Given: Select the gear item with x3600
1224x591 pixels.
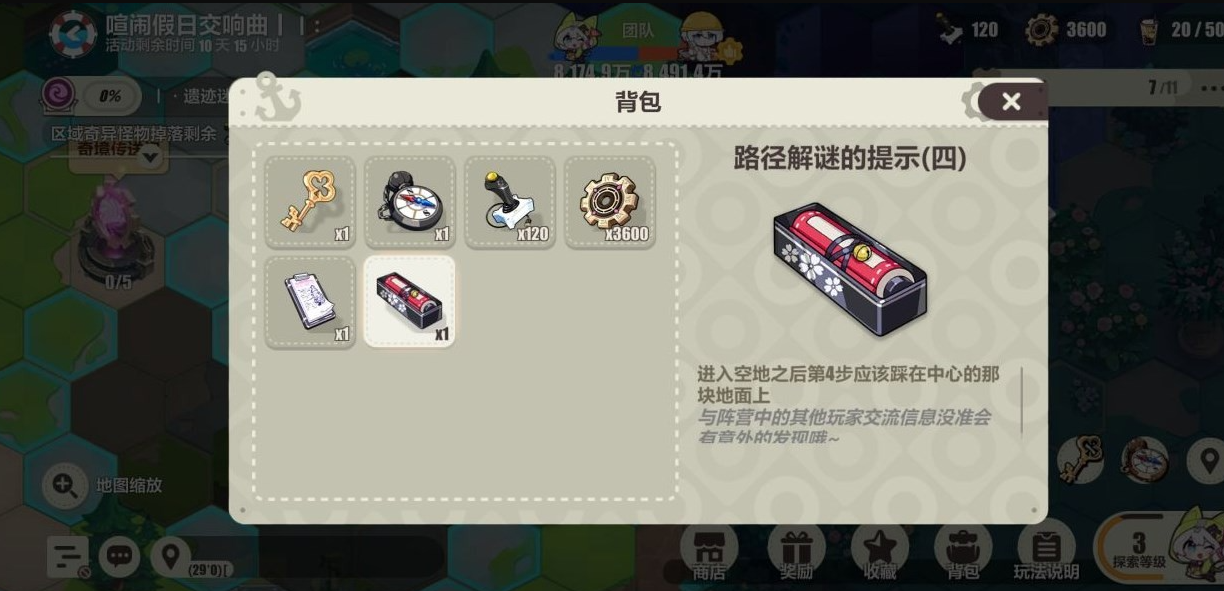Looking at the screenshot, I should point(610,202).
